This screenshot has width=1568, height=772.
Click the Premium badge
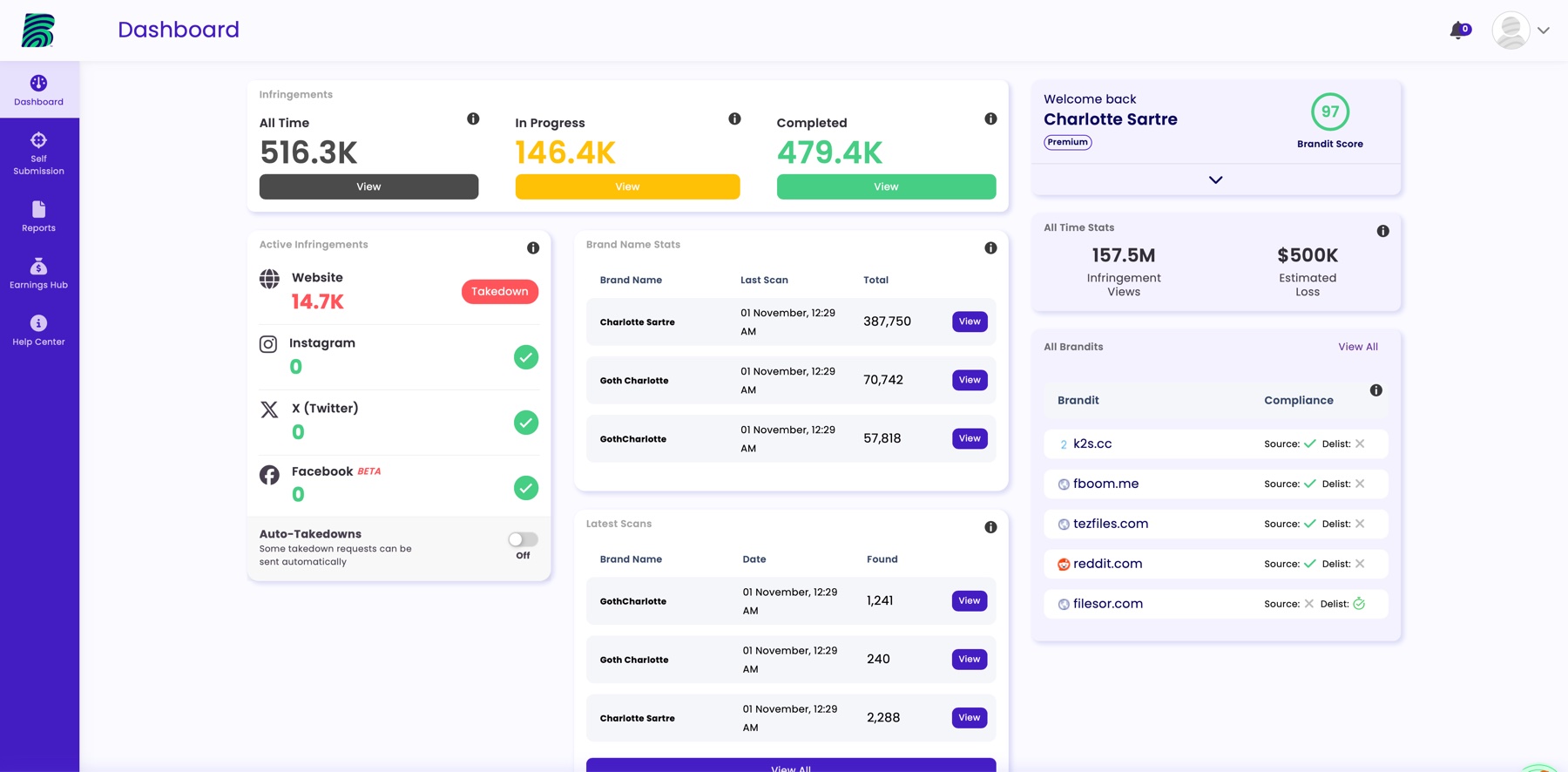pyautogui.click(x=1068, y=142)
